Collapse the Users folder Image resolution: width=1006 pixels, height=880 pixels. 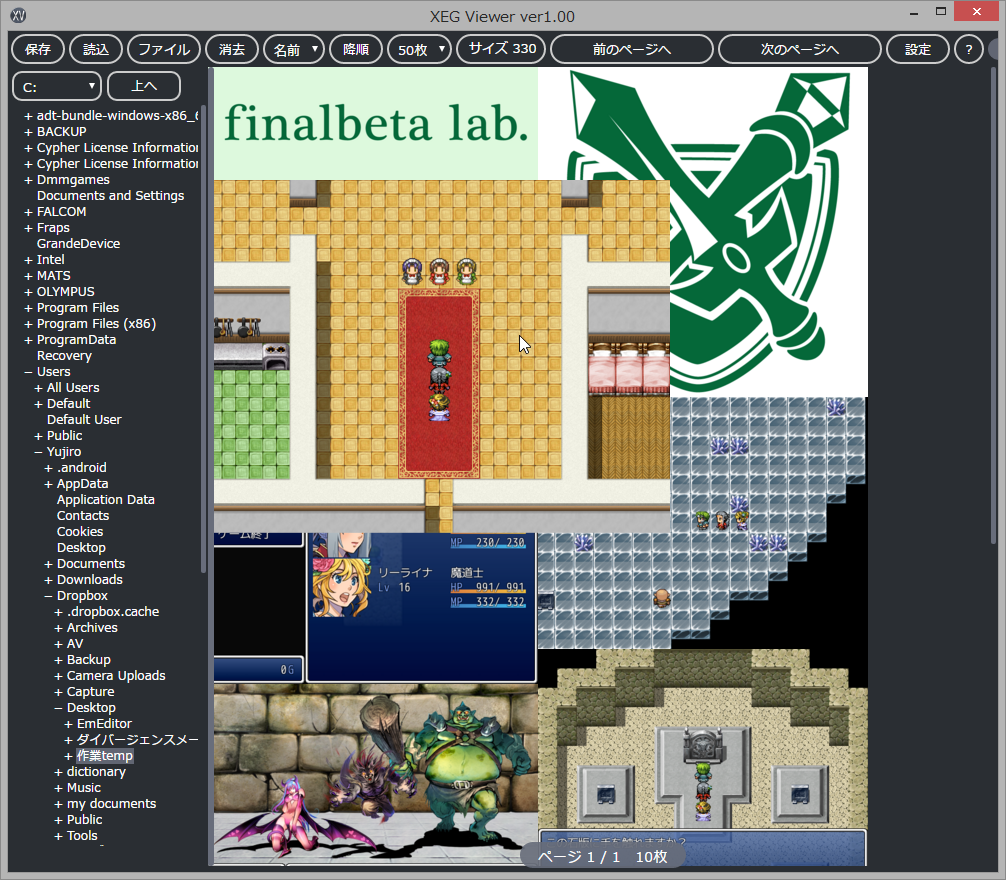click(x=28, y=372)
